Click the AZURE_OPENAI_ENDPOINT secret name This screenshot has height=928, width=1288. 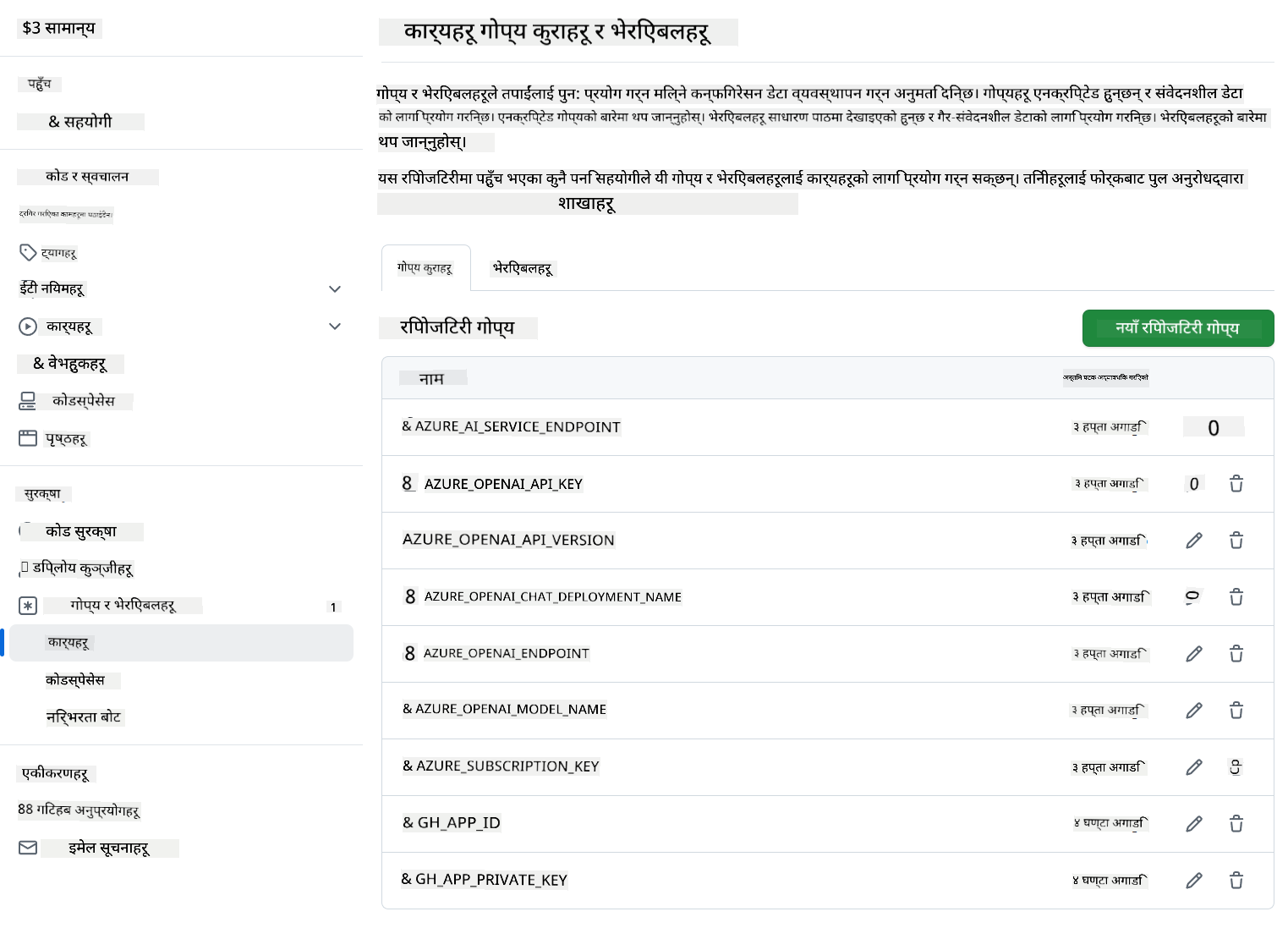tap(506, 653)
